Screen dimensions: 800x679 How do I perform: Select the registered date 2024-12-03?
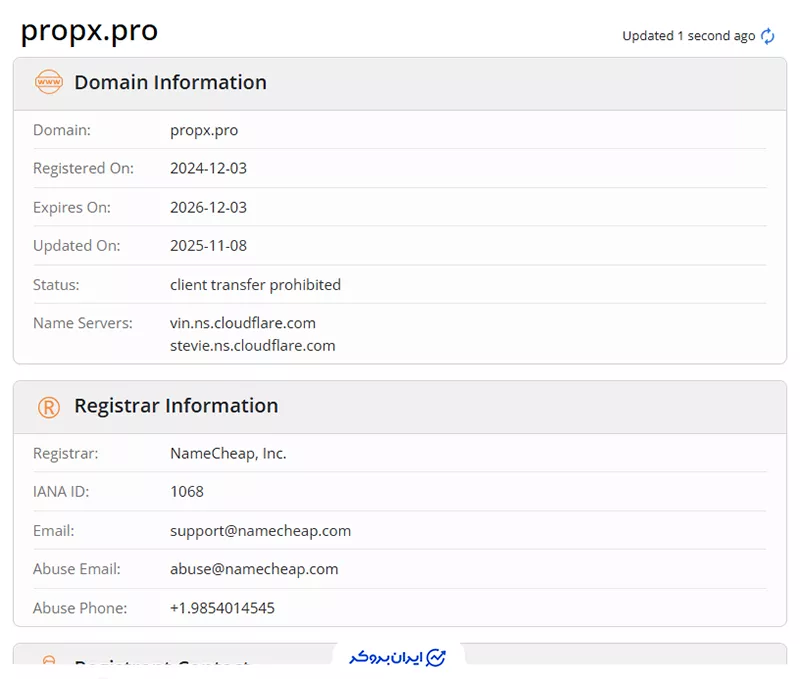coord(208,168)
